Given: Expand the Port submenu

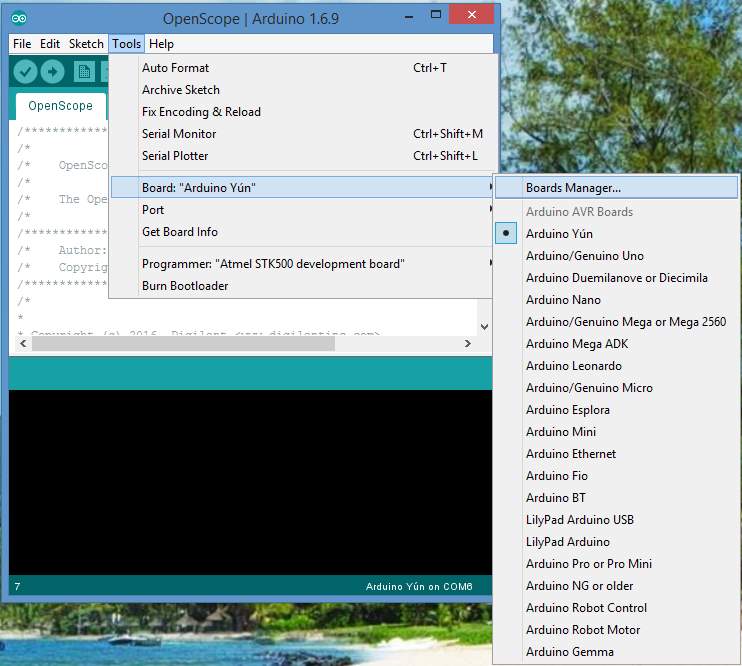Looking at the screenshot, I should tap(302, 210).
